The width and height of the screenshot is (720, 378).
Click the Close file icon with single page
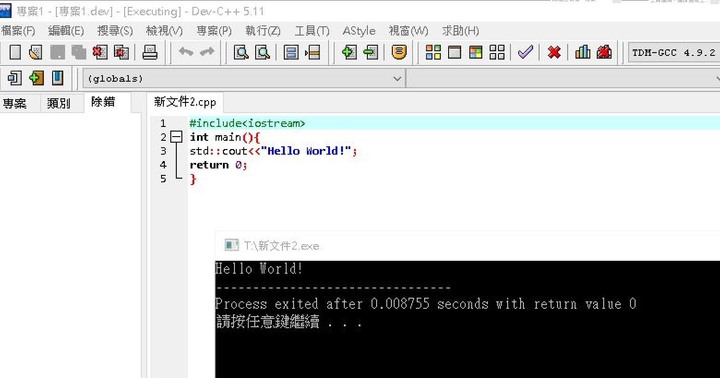(x=100, y=52)
